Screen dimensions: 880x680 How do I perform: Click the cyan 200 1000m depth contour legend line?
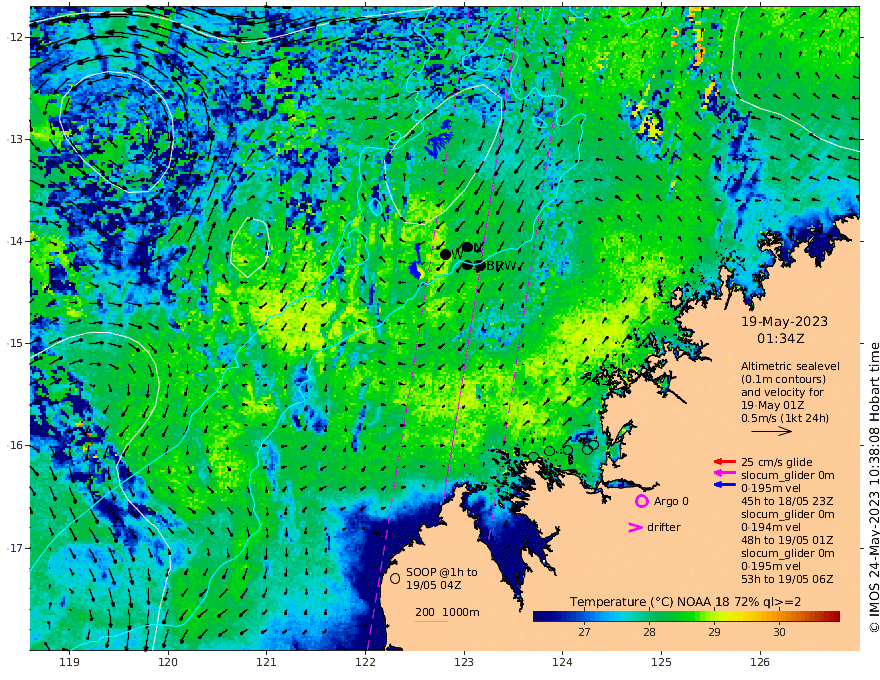coord(431,621)
